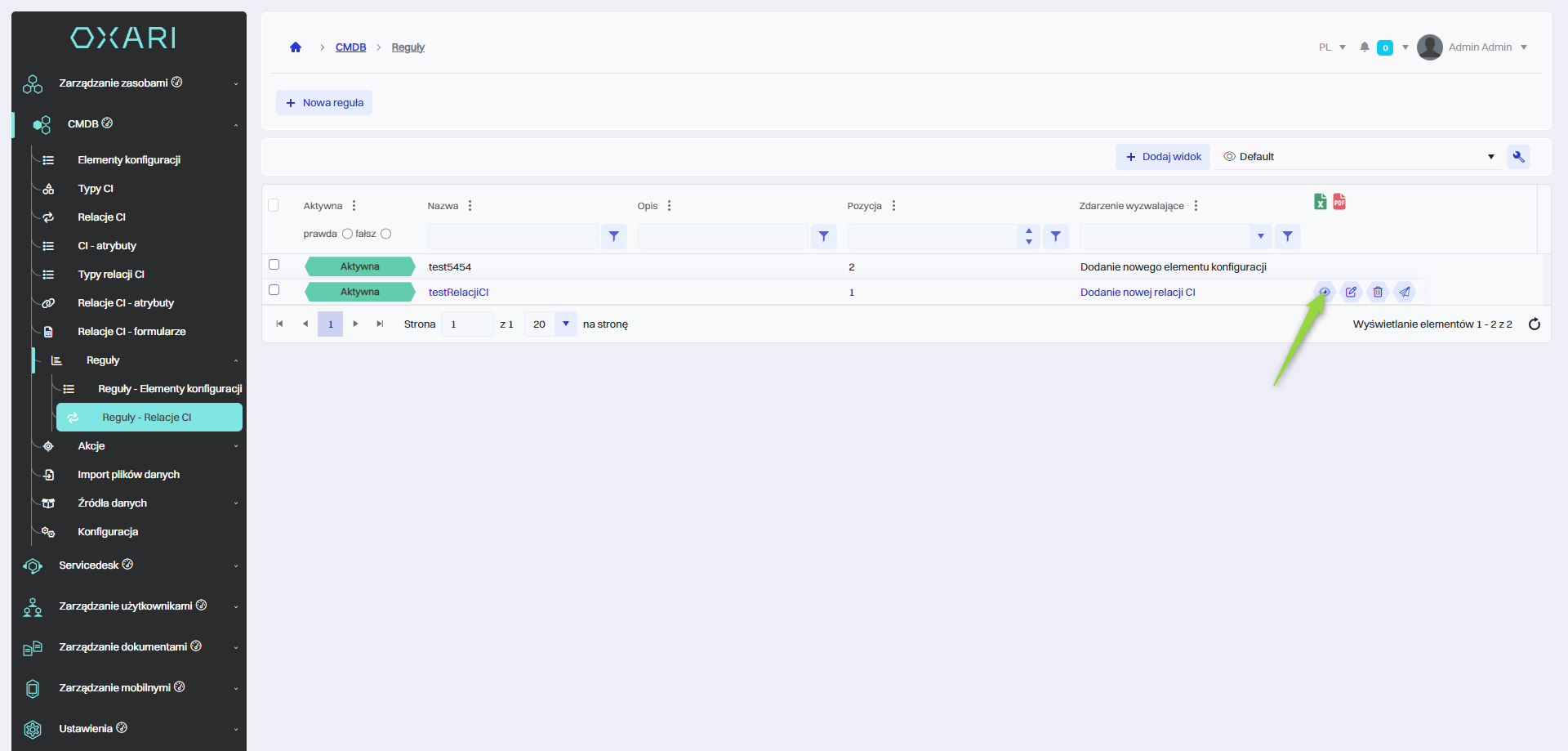Open view settings wrench icon
The image size is (1568, 751).
[x=1518, y=157]
